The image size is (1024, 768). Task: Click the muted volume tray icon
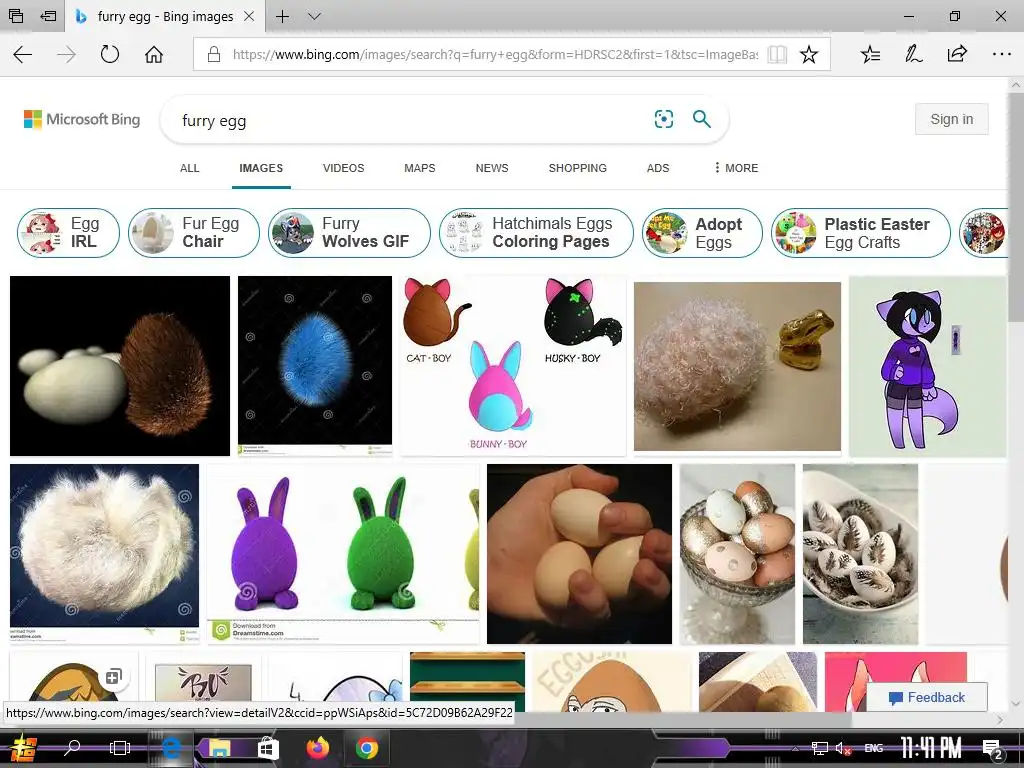[843, 748]
